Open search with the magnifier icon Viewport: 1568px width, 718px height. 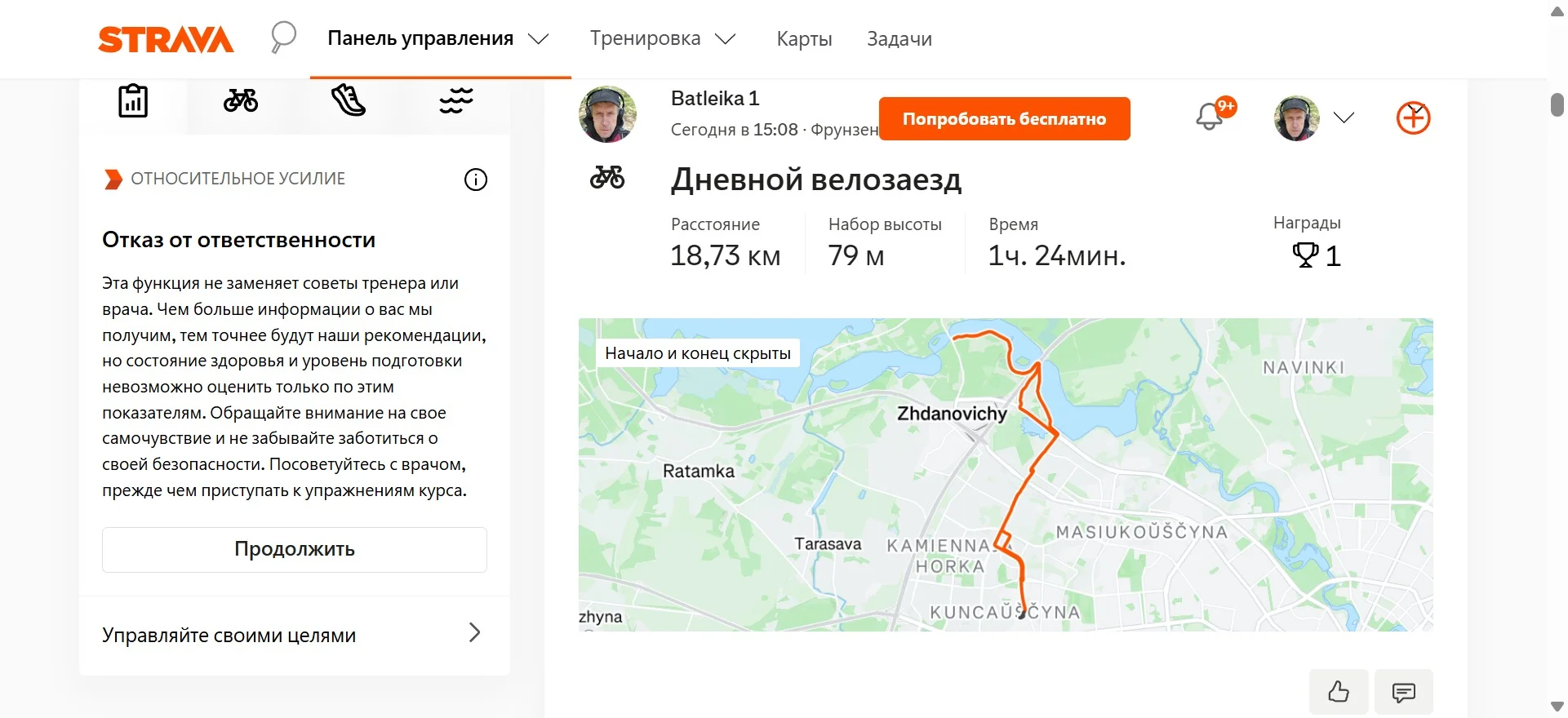point(283,38)
